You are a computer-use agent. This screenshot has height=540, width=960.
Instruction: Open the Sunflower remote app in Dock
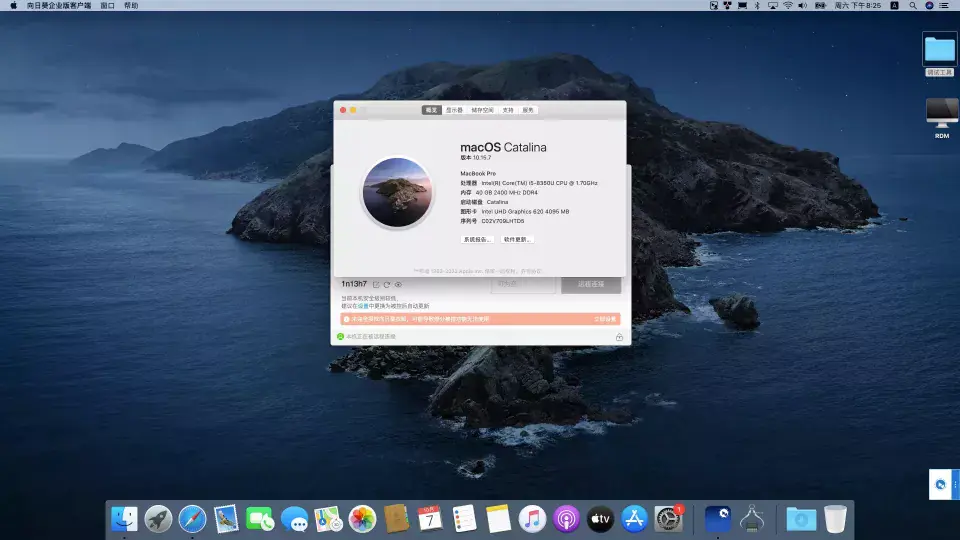coord(718,519)
